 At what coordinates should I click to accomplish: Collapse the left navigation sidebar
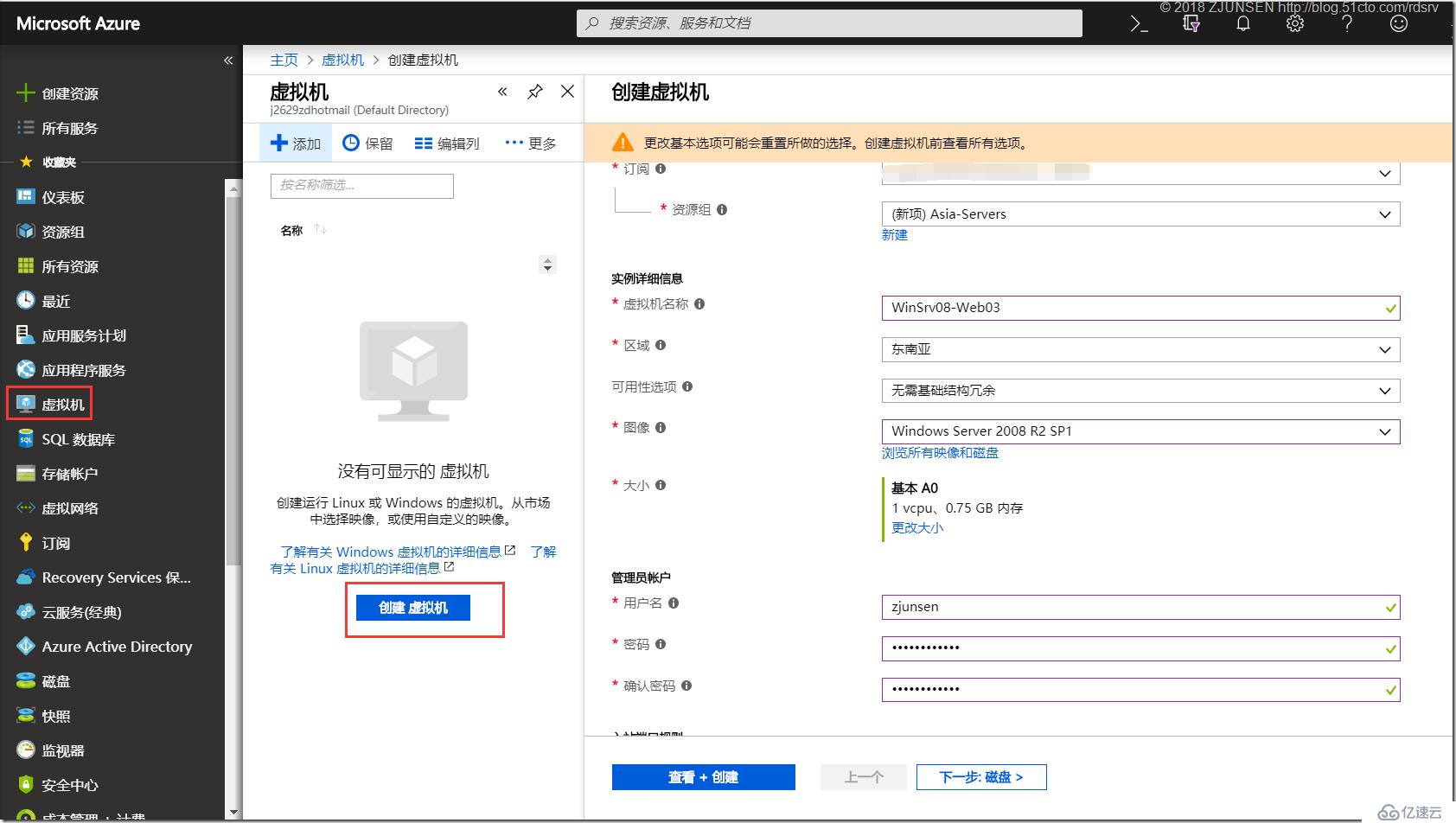228,61
